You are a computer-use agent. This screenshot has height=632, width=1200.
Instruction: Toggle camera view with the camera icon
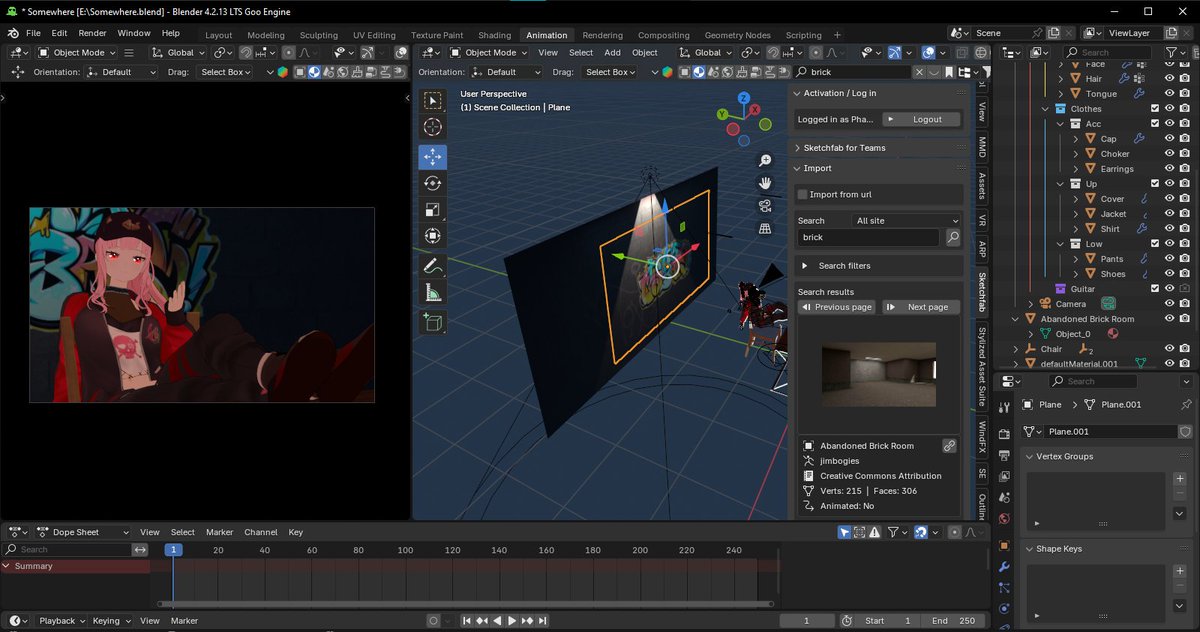pos(765,206)
